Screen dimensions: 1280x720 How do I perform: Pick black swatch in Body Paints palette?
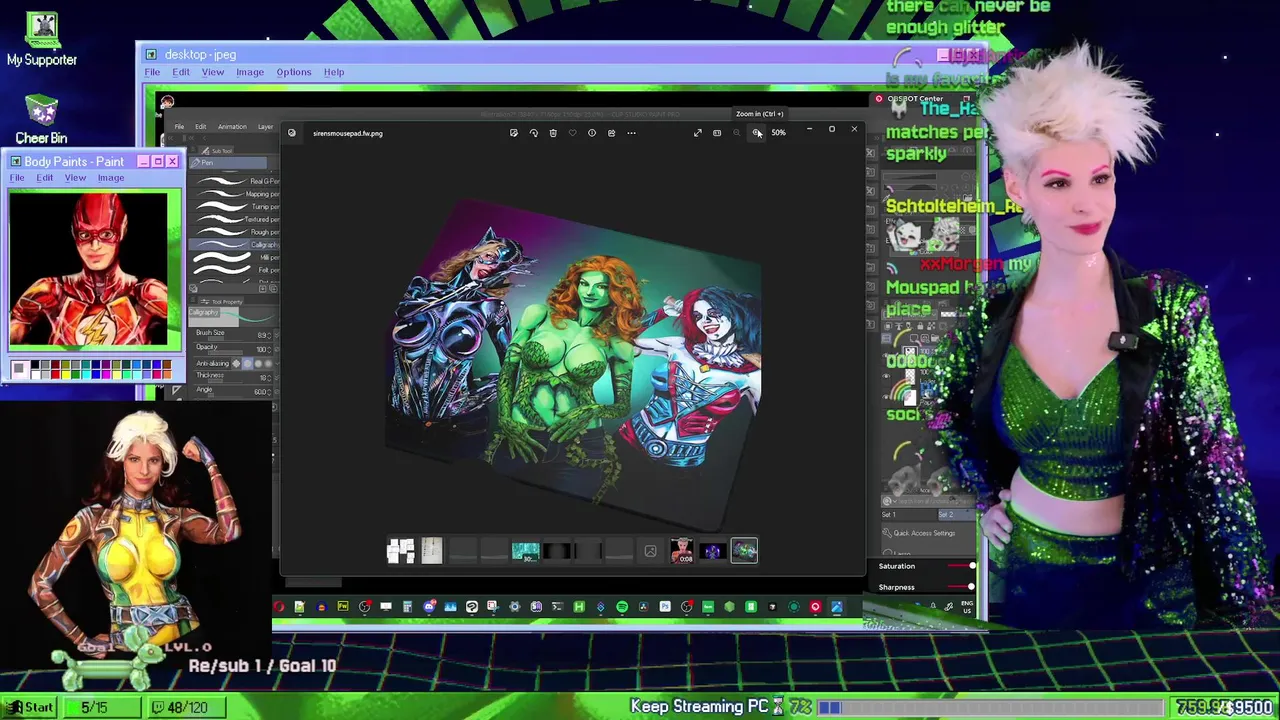(35, 364)
